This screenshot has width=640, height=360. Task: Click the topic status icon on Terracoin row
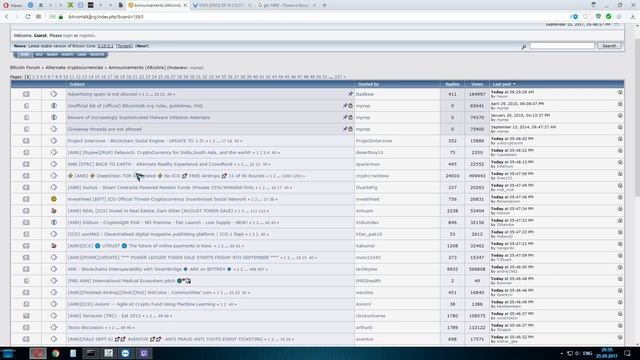(26, 316)
